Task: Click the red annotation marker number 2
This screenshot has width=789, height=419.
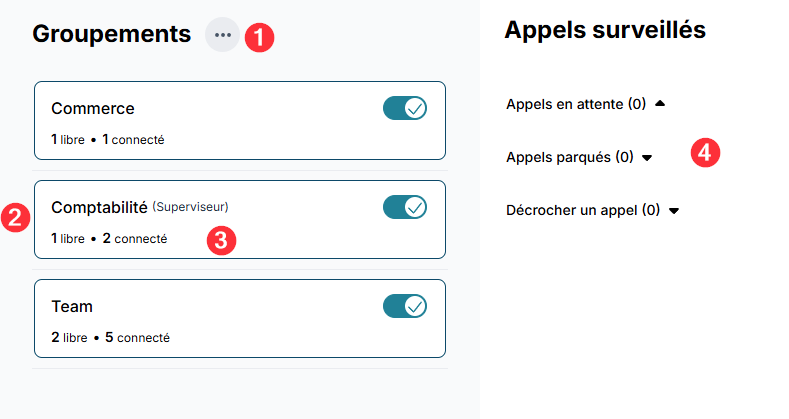Action: pyautogui.click(x=15, y=217)
